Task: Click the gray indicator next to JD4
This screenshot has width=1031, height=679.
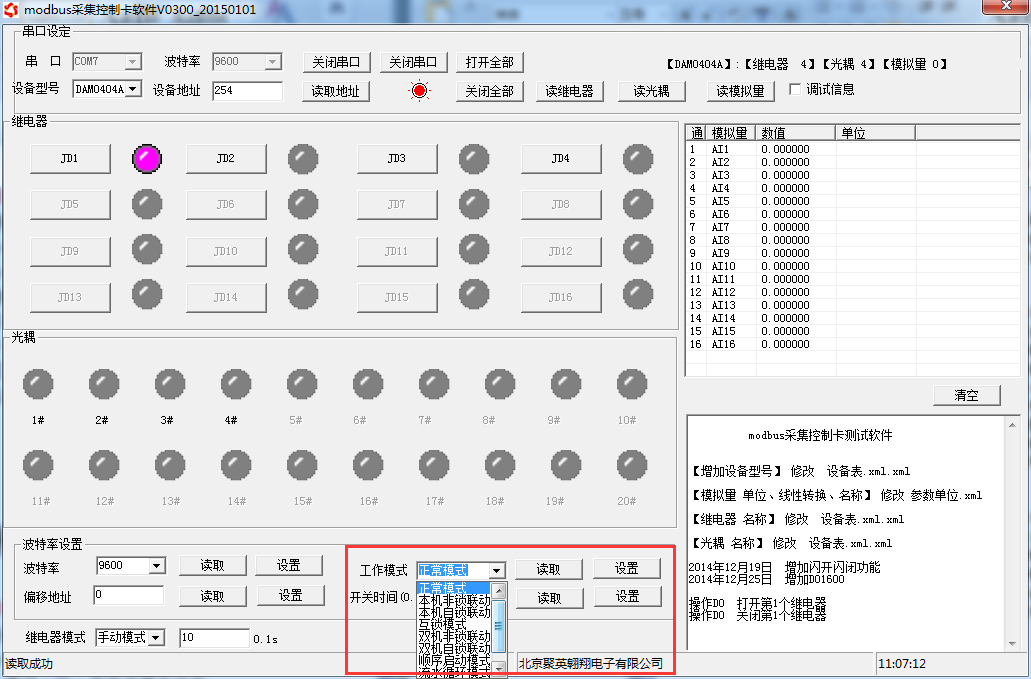Action: click(x=637, y=158)
